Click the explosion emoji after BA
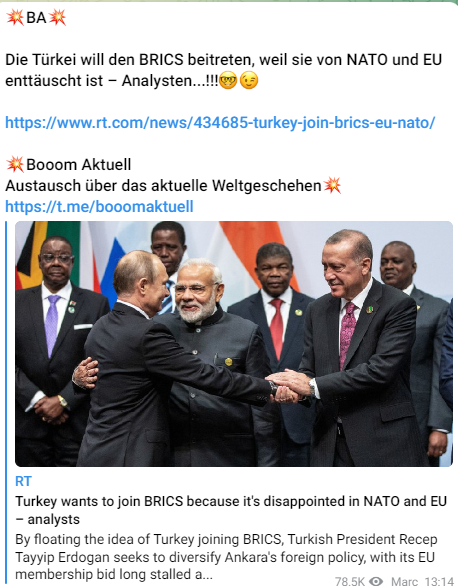 (x=57, y=18)
